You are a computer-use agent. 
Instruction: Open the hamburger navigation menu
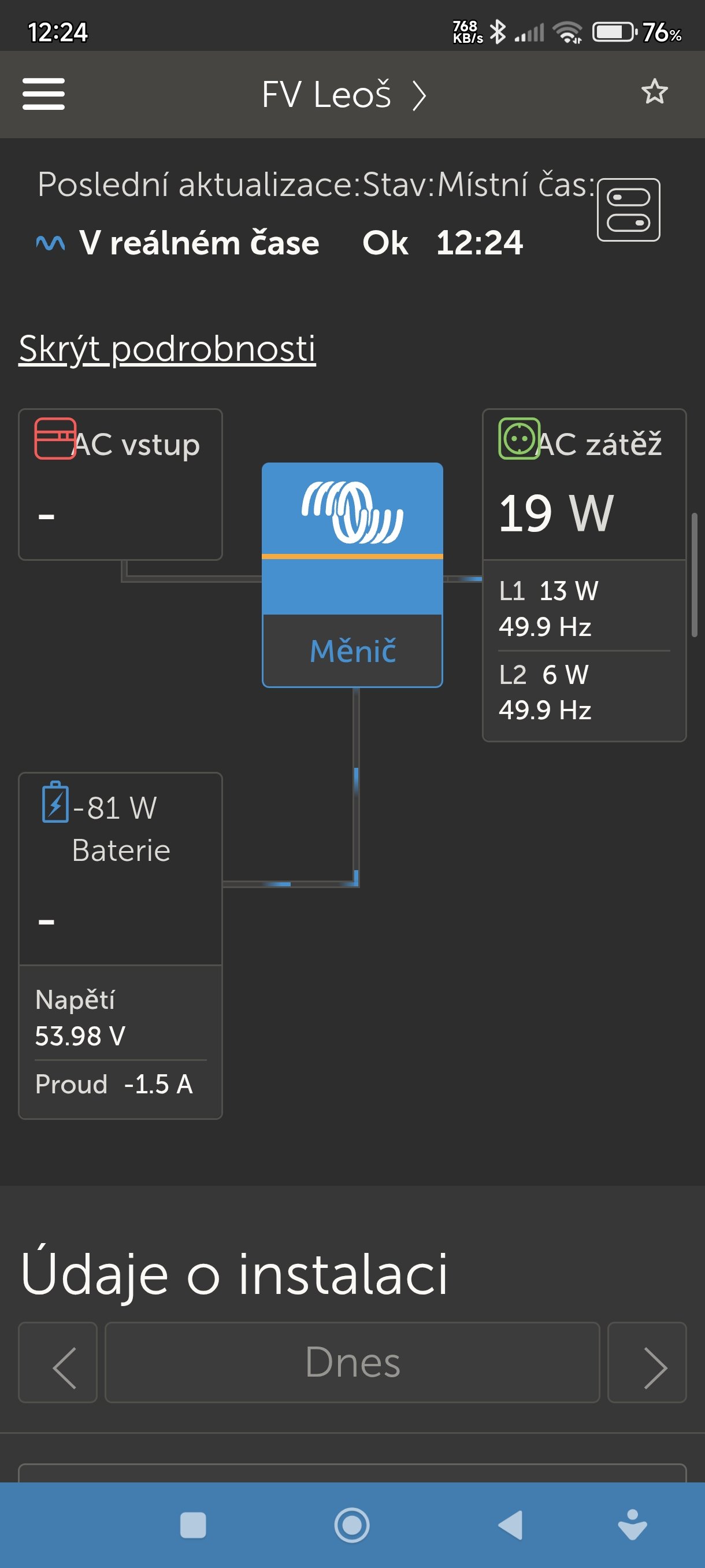click(x=43, y=94)
